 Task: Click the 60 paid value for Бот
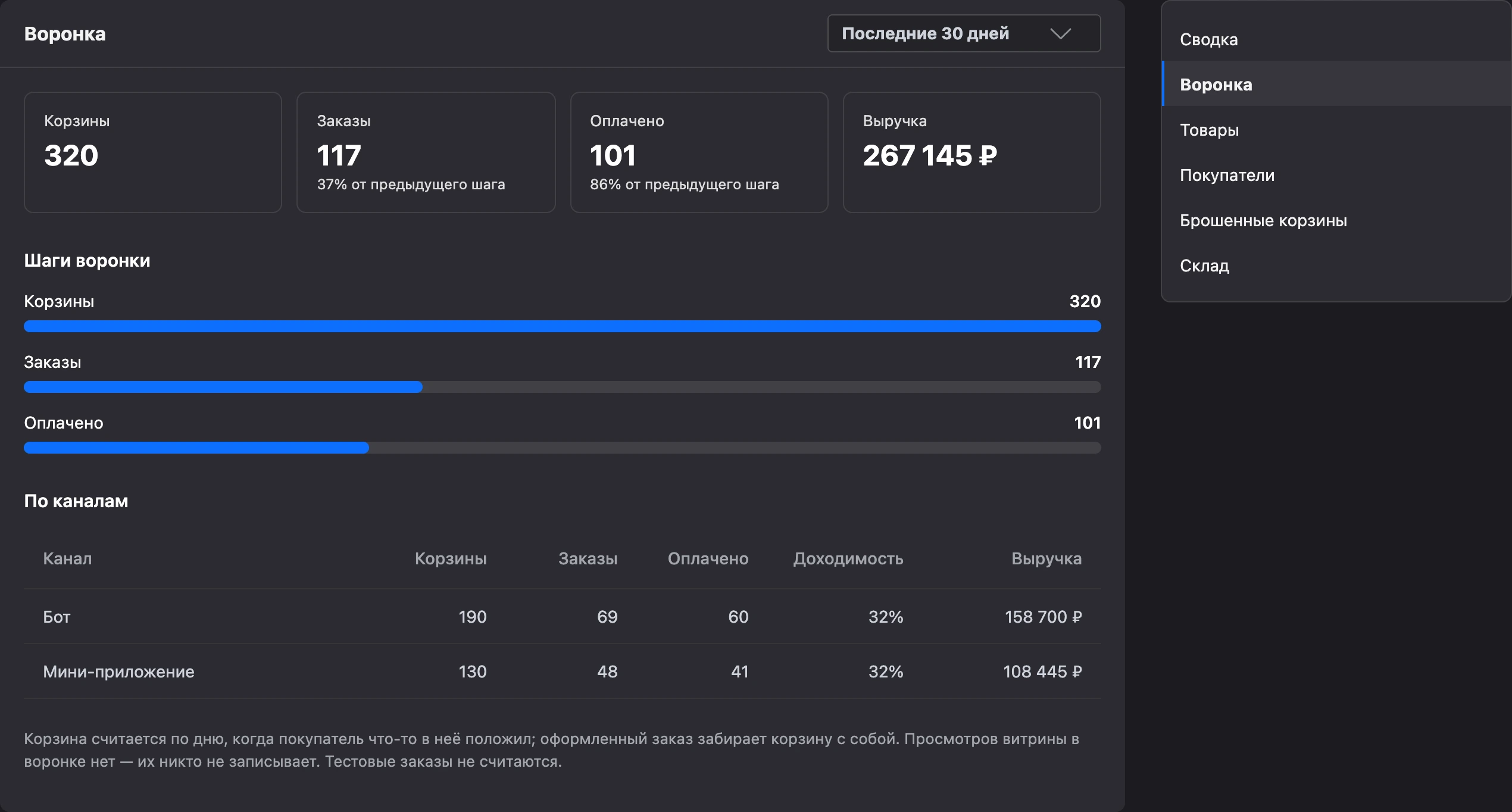pos(738,617)
